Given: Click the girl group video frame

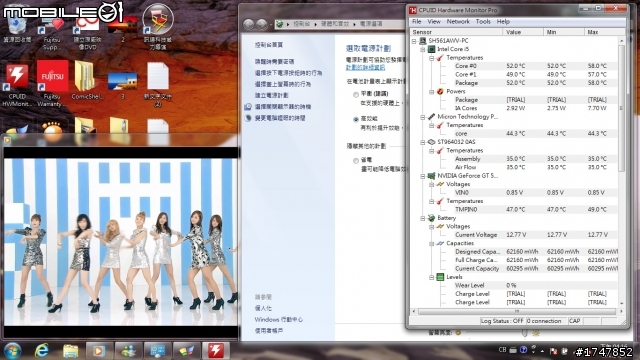Looking at the screenshot, I should pyautogui.click(x=121, y=242).
